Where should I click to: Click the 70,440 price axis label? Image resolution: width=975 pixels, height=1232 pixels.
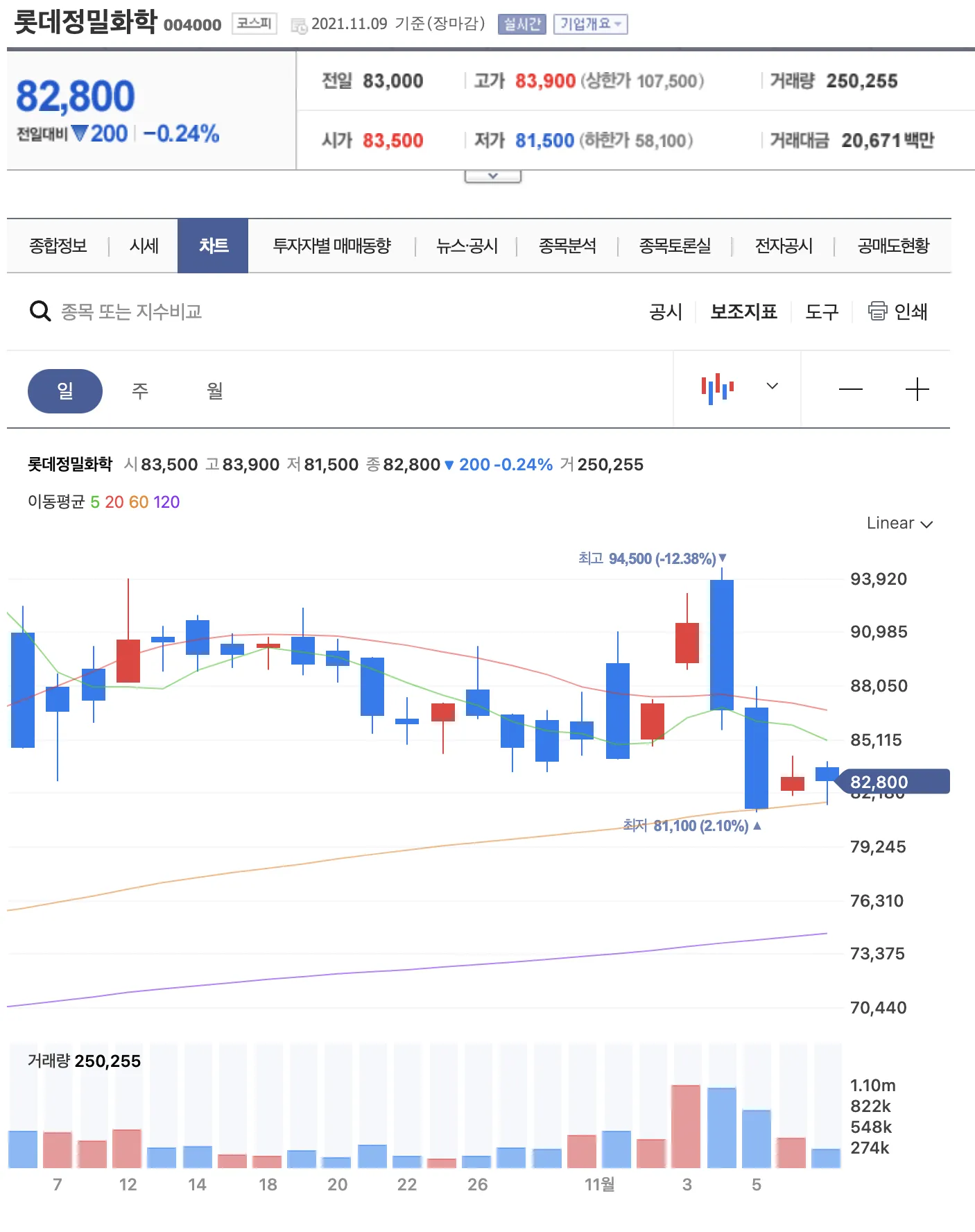pos(879,1007)
